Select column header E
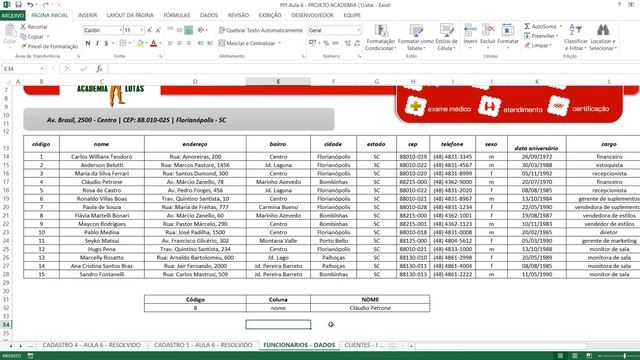The width and height of the screenshot is (640, 360). click(x=278, y=82)
